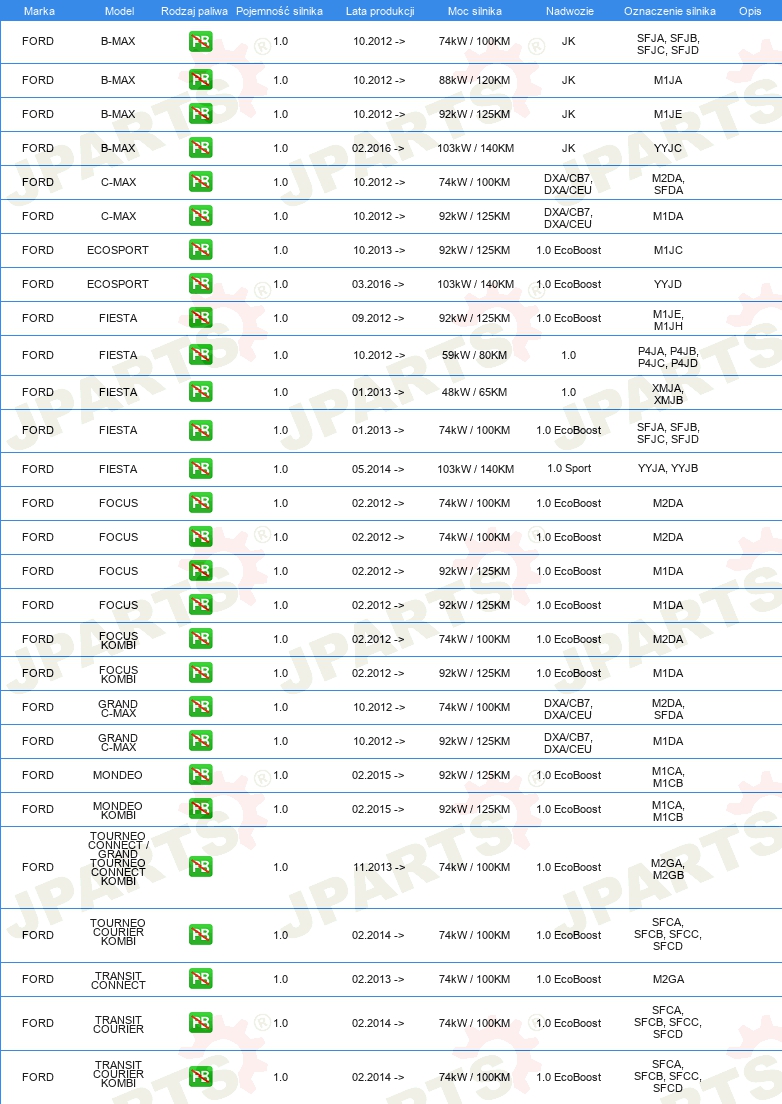Viewport: 782px width, 1104px height.
Task: Click fuel icon in FIESTA 1.0 Sport row
Action: coord(201,469)
